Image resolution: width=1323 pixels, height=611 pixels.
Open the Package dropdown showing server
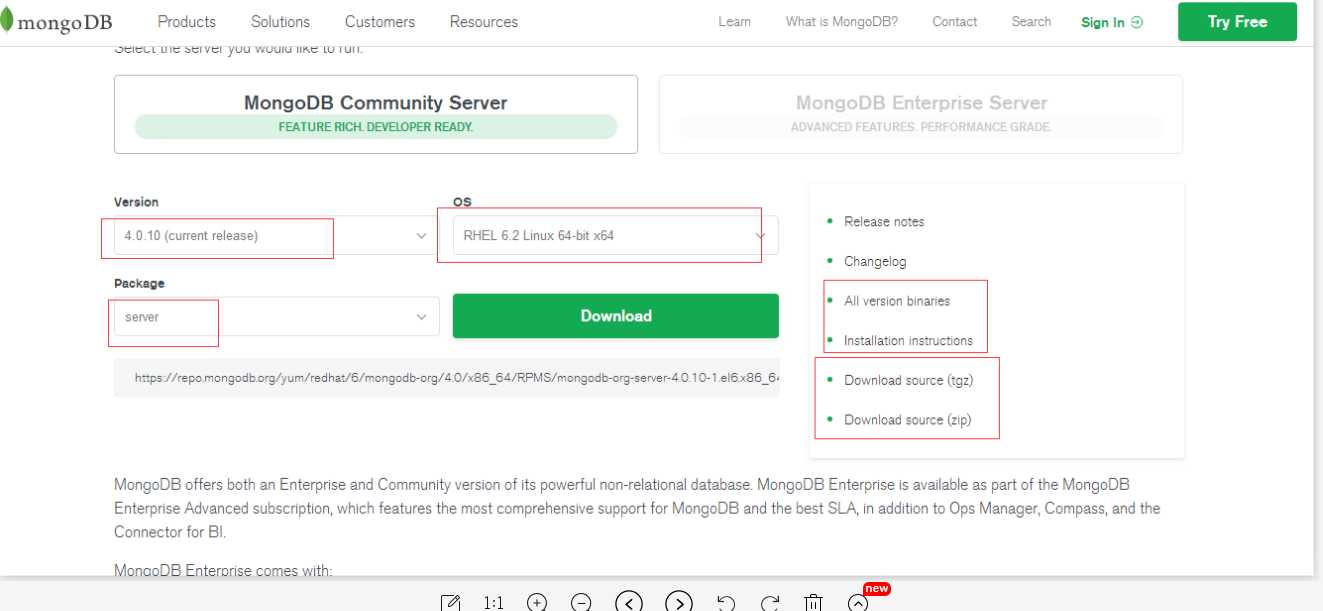click(276, 316)
